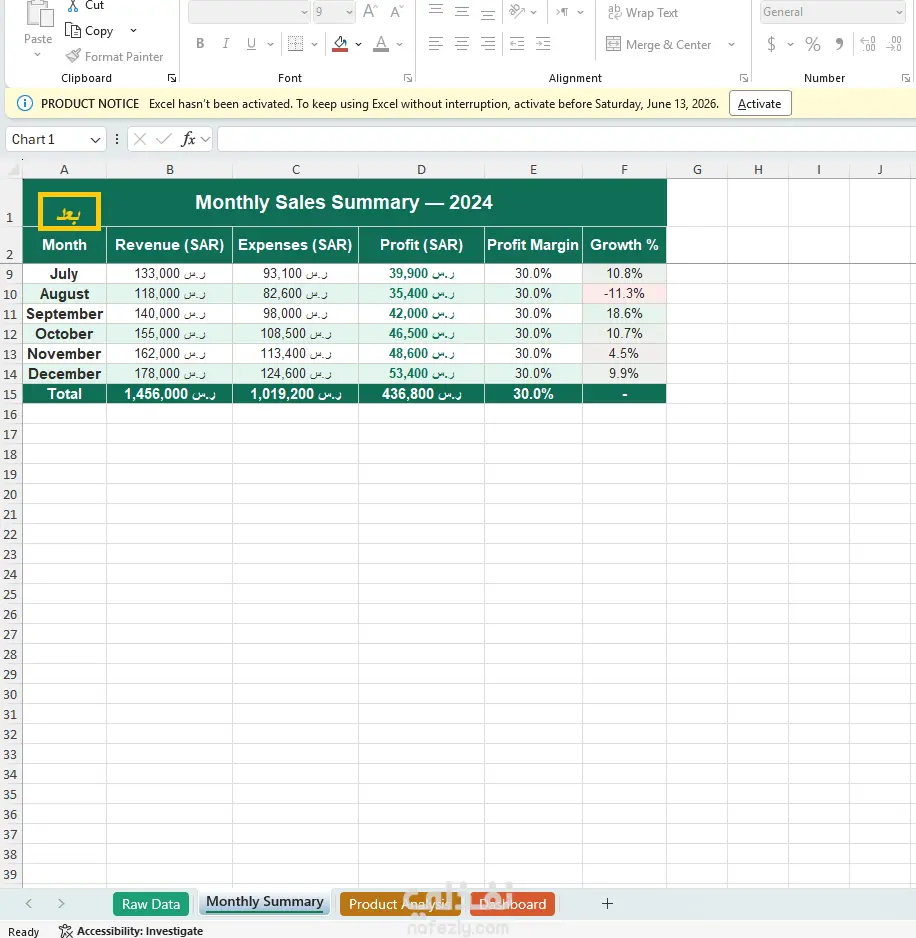The image size is (916, 938).
Task: Select row 15 header
Action: tap(10, 394)
